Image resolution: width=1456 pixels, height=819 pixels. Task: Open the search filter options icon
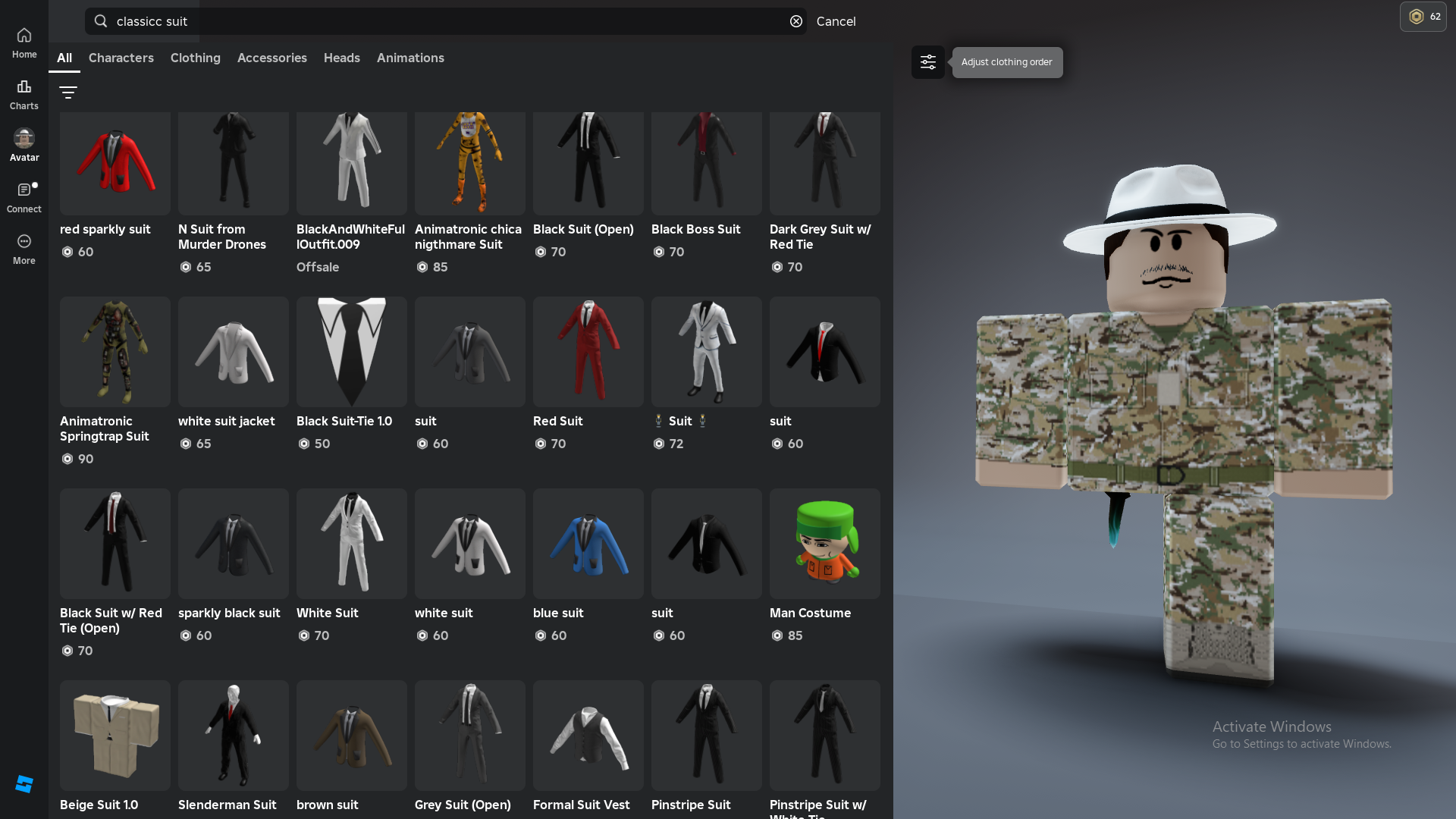[x=68, y=93]
